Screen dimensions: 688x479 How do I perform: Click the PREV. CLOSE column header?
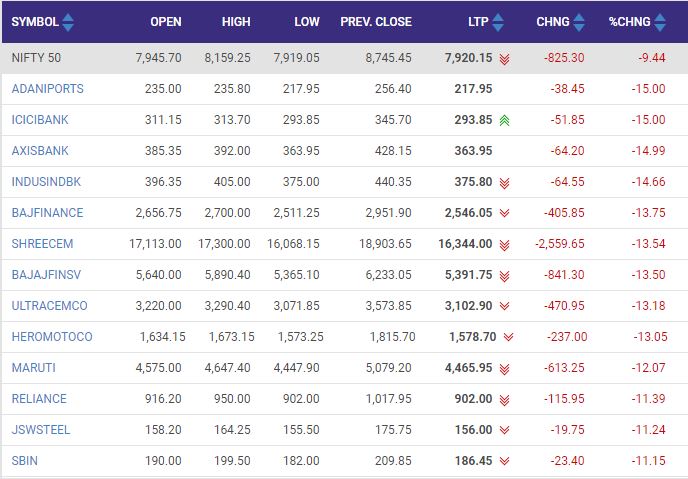(375, 21)
